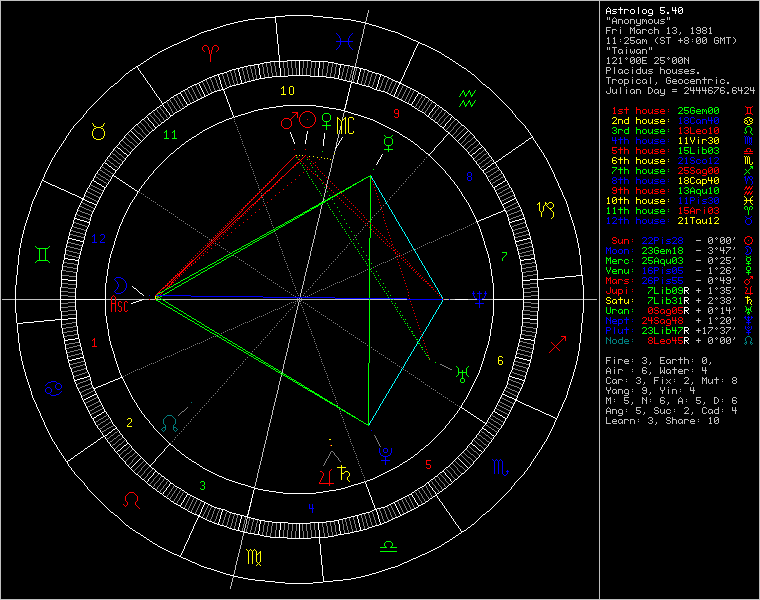
Task: Select the green Venus symbol near the MC
Action: click(x=327, y=121)
